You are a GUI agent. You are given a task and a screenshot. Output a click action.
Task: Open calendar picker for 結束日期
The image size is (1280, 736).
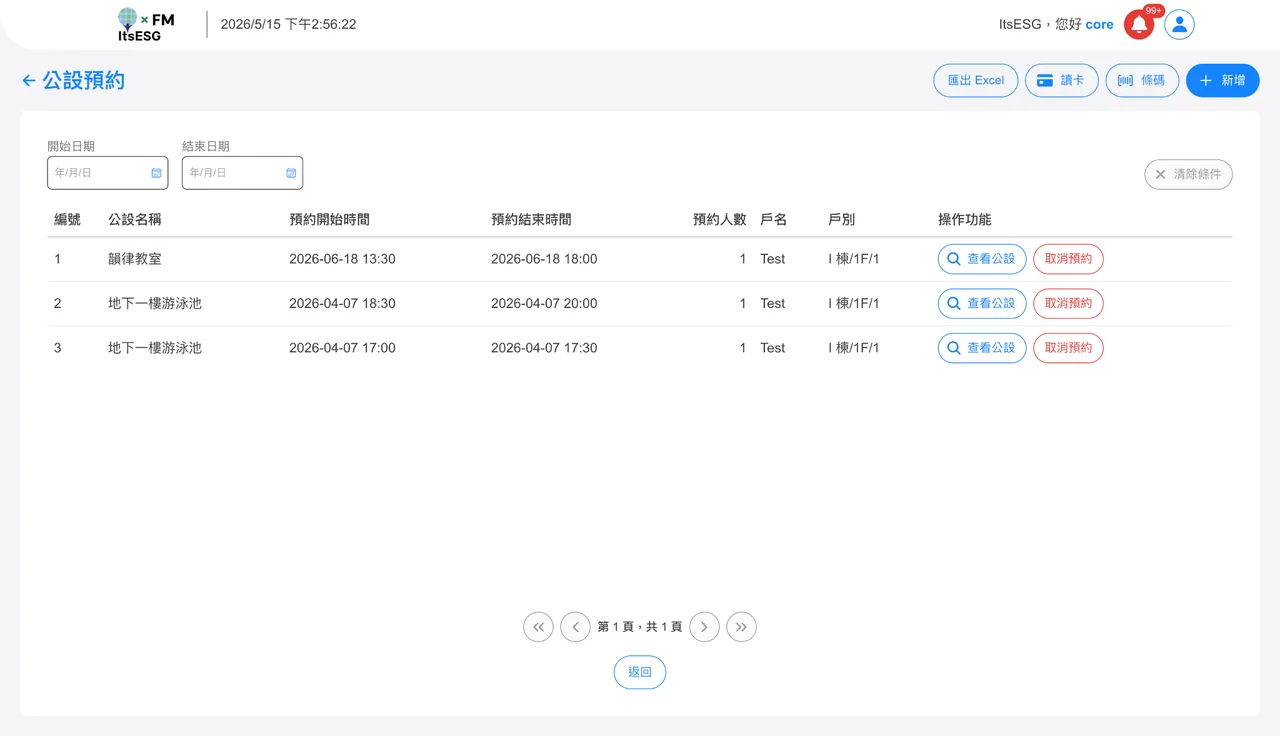click(291, 173)
